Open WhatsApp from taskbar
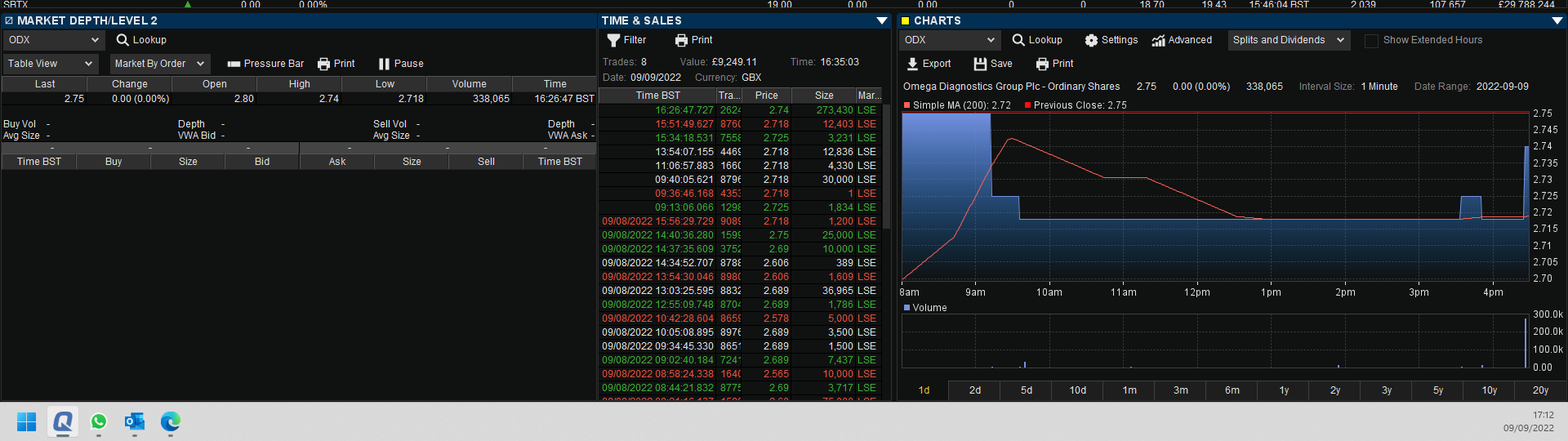Viewport: 1568px width, 441px height. click(99, 421)
